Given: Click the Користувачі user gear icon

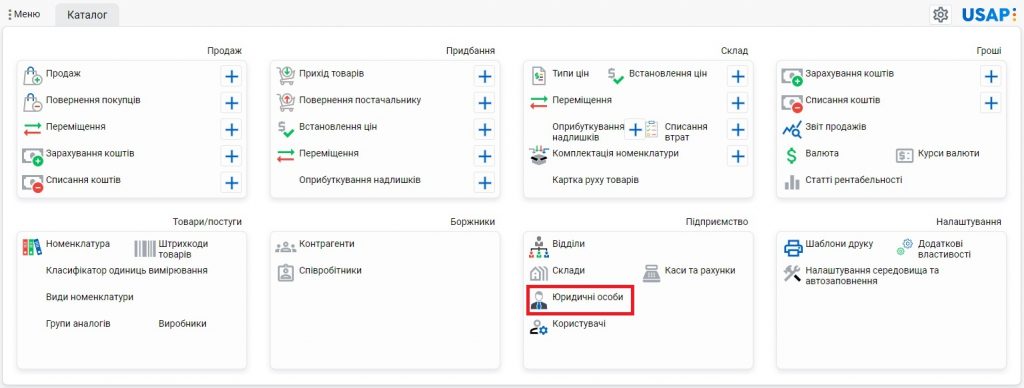Looking at the screenshot, I should pos(539,327).
